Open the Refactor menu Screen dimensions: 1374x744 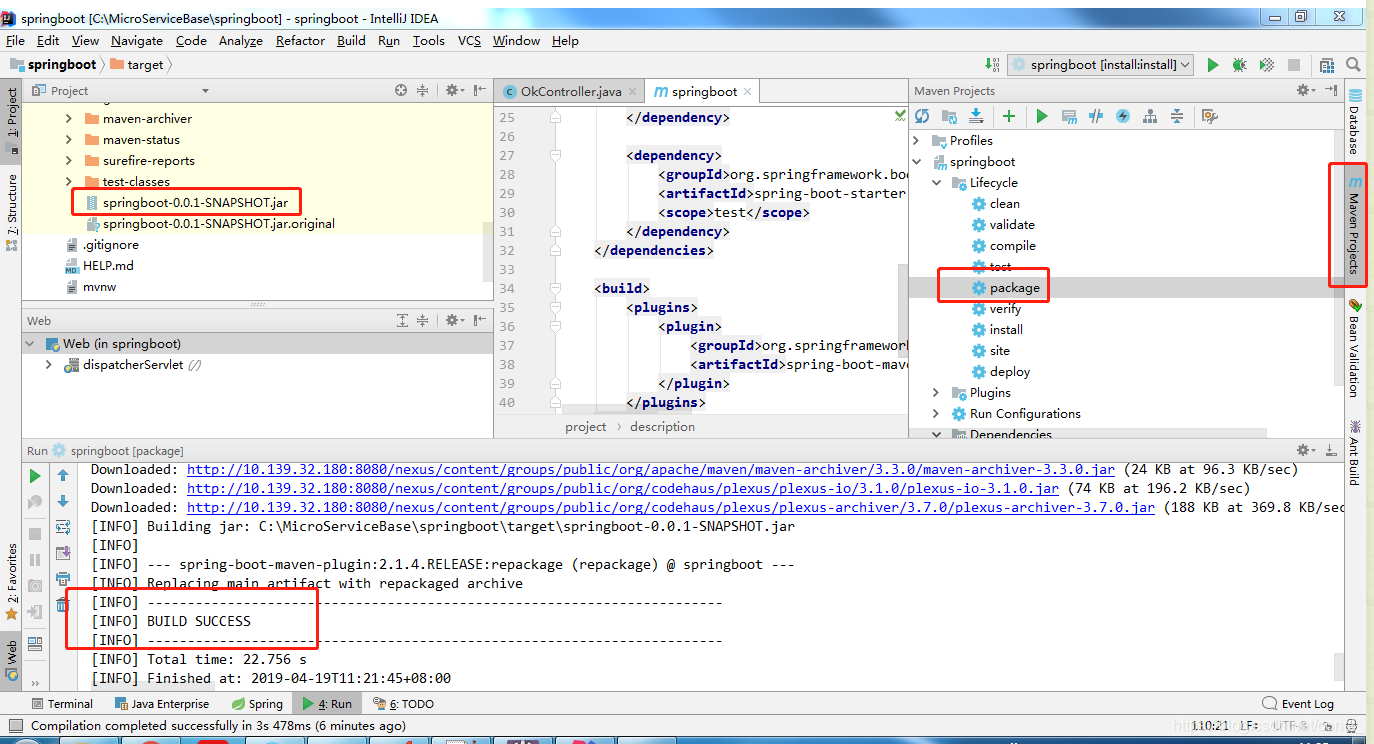(300, 40)
